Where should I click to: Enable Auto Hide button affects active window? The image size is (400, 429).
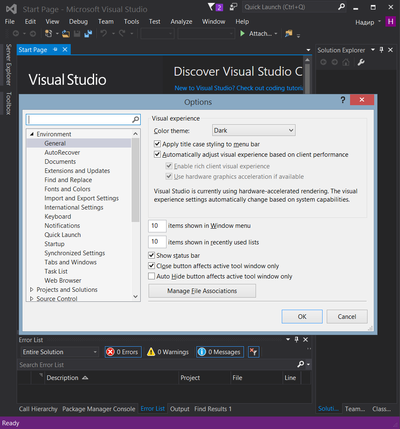(x=151, y=276)
